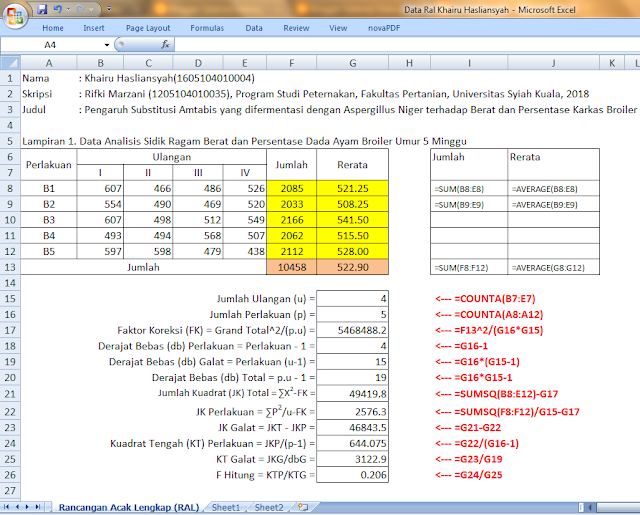Undo last action in Quick Access toolbar
Viewport: 640px width, 515px height.
tap(58, 9)
